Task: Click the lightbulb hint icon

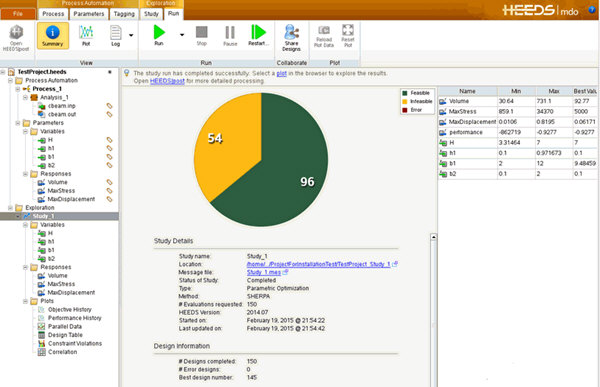Action: pyautogui.click(x=127, y=73)
